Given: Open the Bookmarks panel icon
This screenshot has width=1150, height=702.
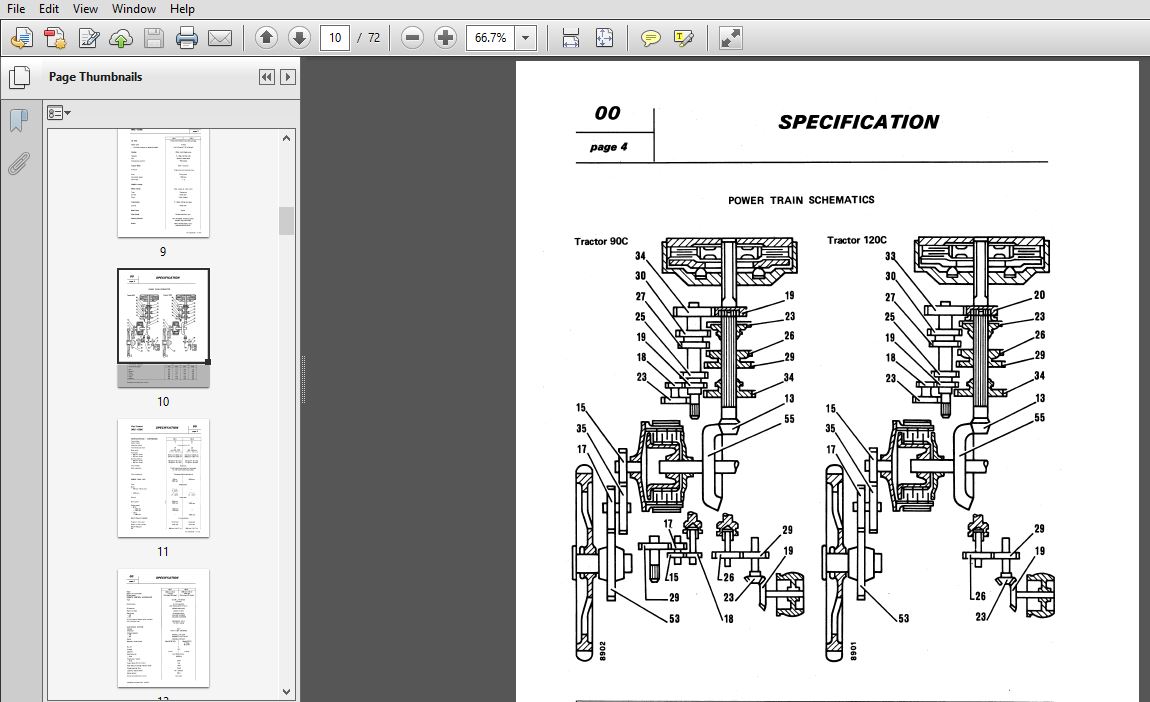Looking at the screenshot, I should coord(19,120).
